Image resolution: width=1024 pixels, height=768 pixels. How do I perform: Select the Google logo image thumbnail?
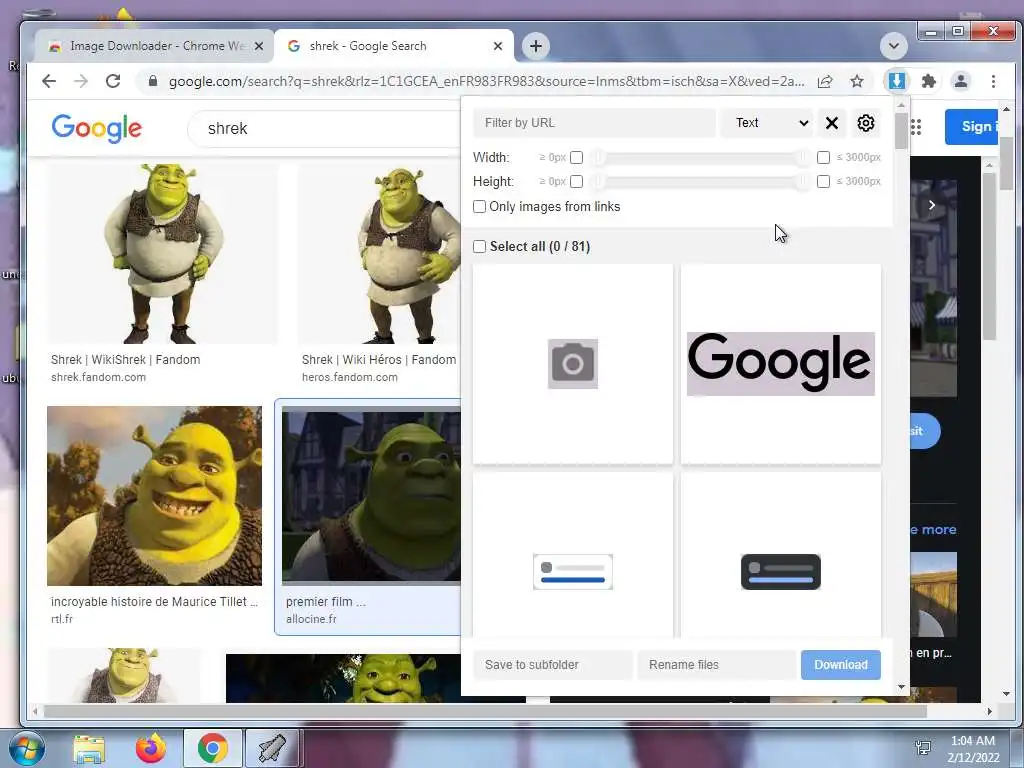coord(780,364)
